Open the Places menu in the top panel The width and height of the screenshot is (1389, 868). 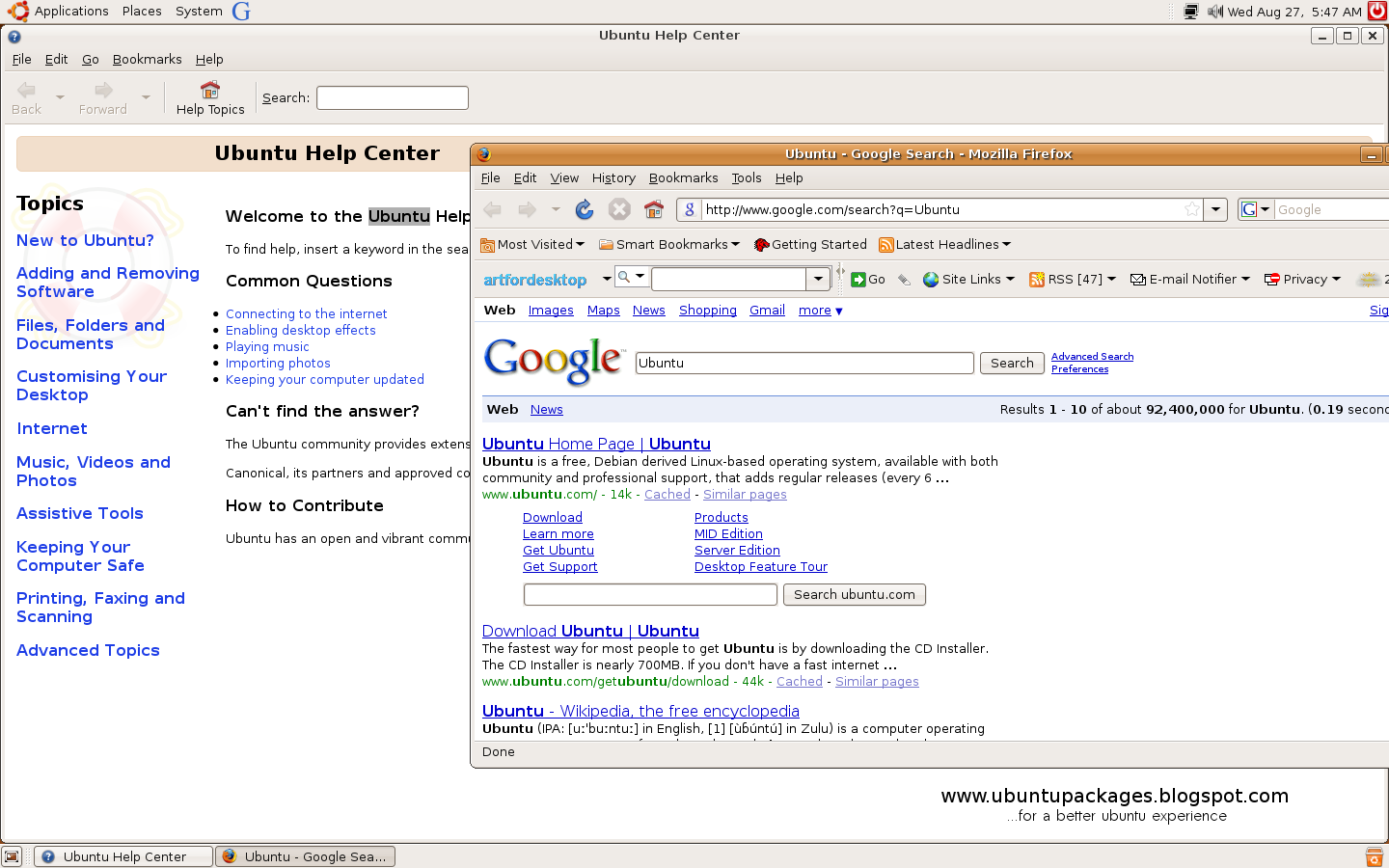pyautogui.click(x=142, y=12)
